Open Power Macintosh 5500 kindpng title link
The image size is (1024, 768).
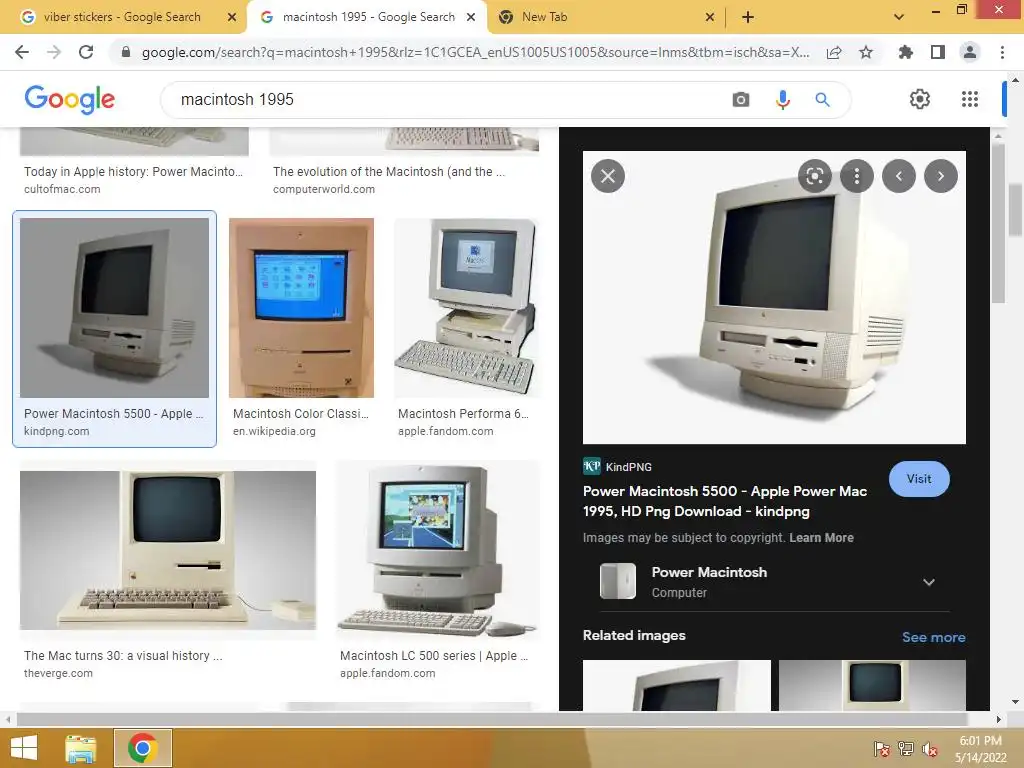pos(725,501)
